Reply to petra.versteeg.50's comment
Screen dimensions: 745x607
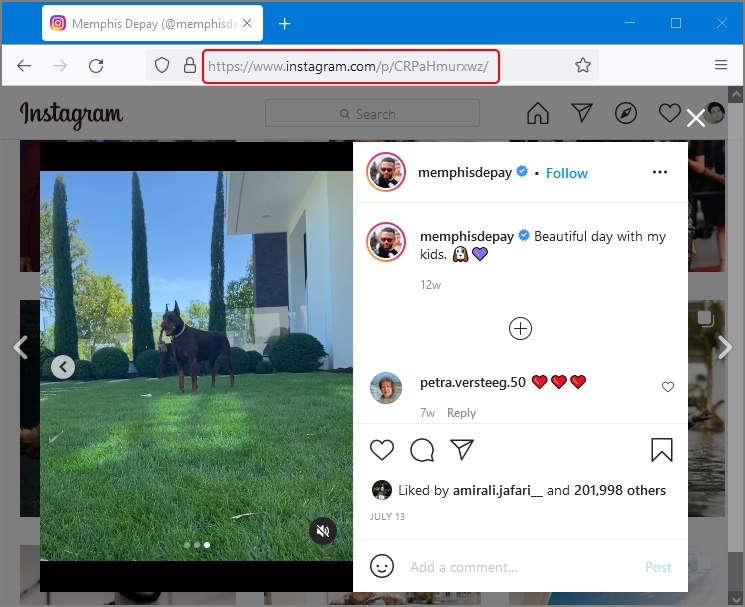tap(461, 413)
